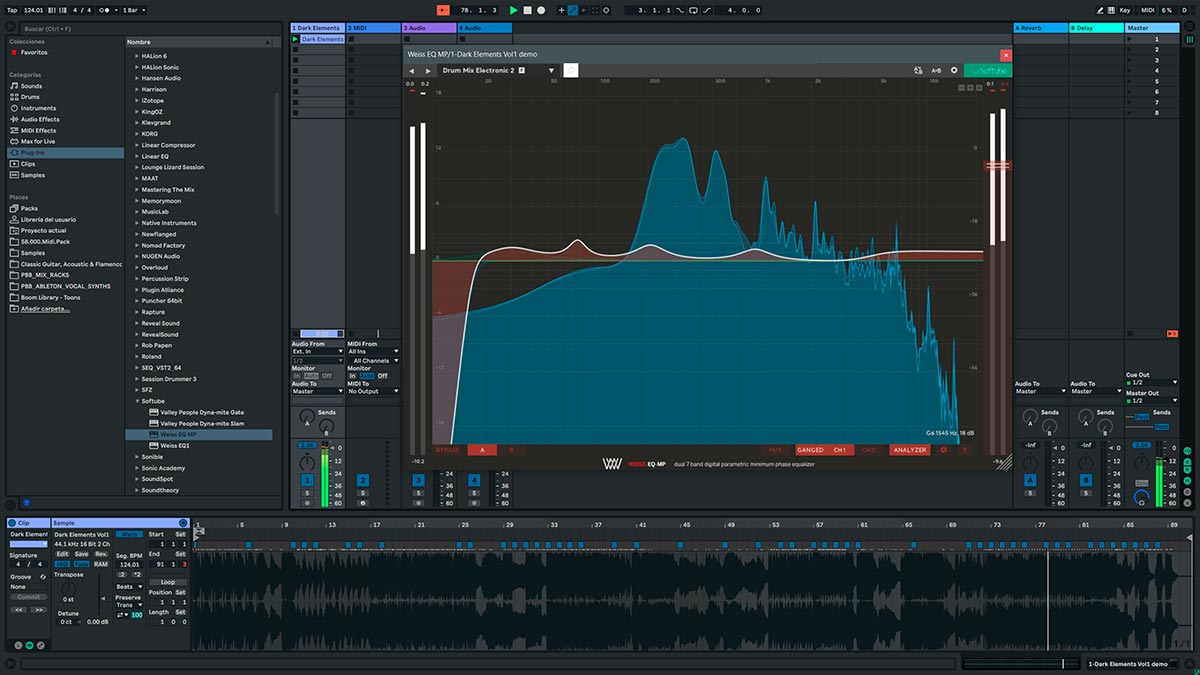This screenshot has width=1200, height=675.
Task: Load next preset in Weiss EQ
Action: pyautogui.click(x=428, y=71)
